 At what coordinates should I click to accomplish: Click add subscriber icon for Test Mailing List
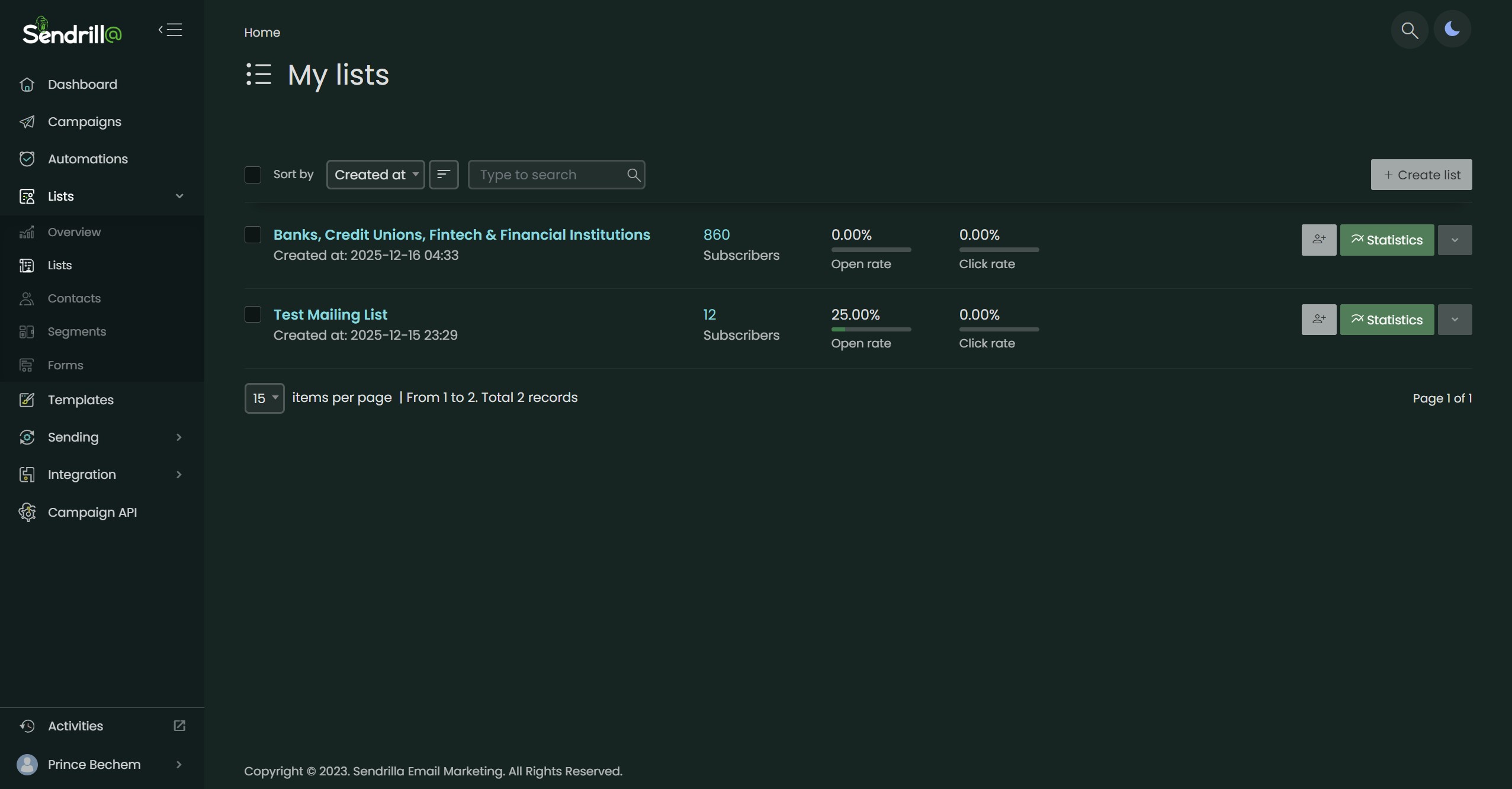1318,320
